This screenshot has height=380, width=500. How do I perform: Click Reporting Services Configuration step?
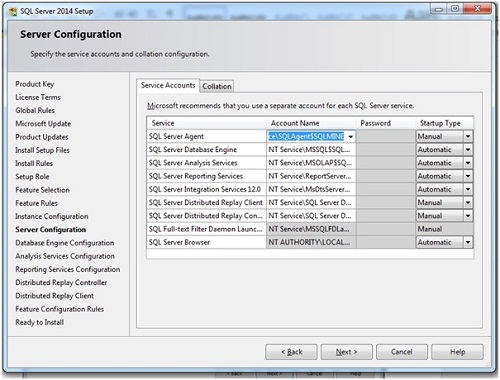coord(68,269)
